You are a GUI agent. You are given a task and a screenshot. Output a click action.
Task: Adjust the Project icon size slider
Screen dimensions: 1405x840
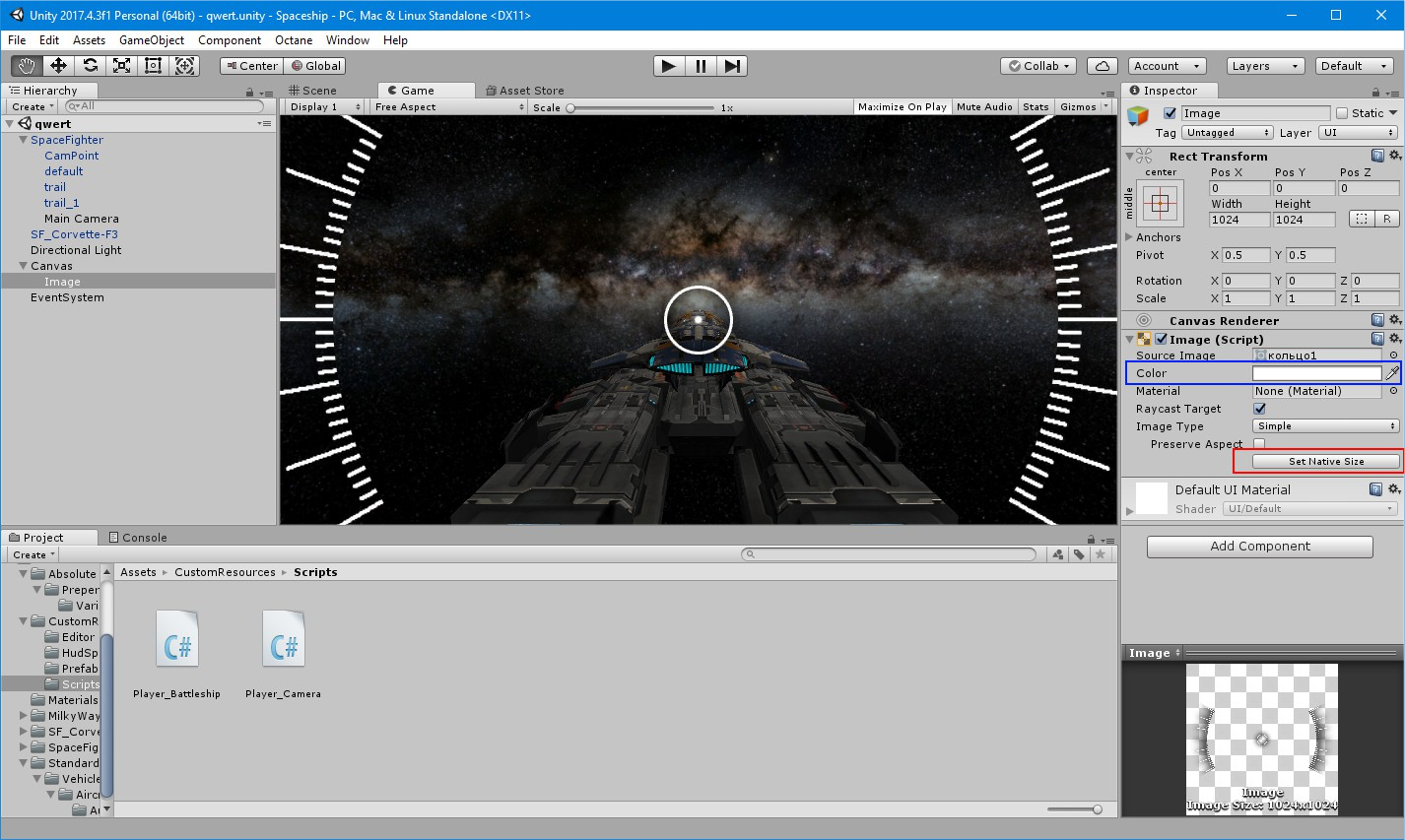(x=1075, y=809)
